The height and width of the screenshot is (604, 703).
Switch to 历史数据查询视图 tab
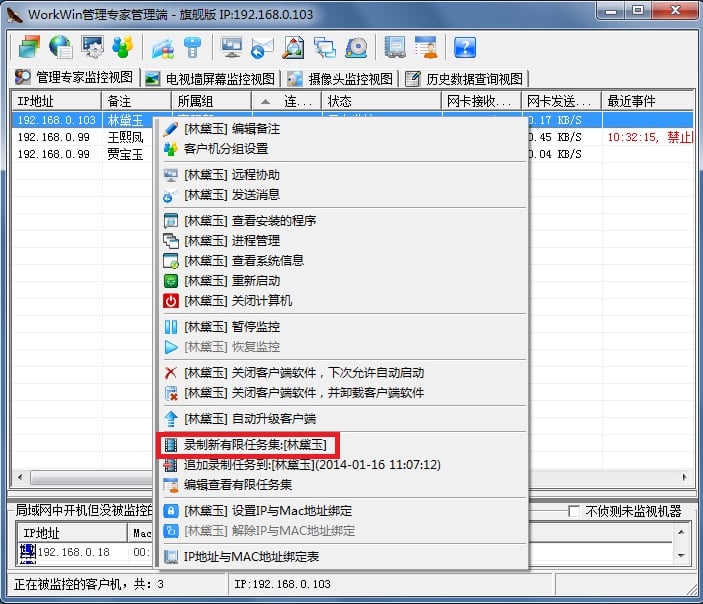[465, 79]
